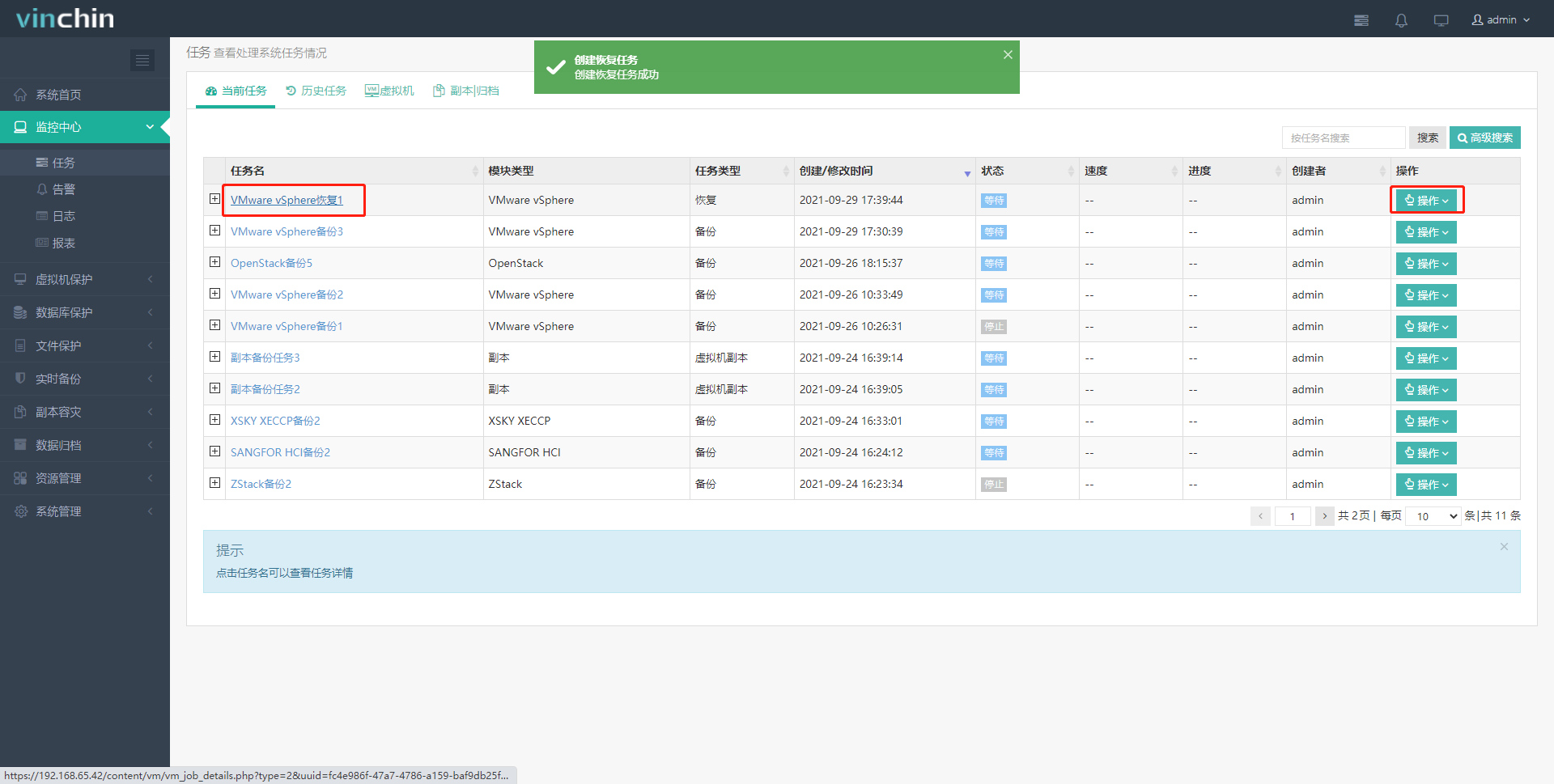Image resolution: width=1554 pixels, height=784 pixels.
Task: Open VMware vSphere恢复1 task details
Action: [x=287, y=200]
